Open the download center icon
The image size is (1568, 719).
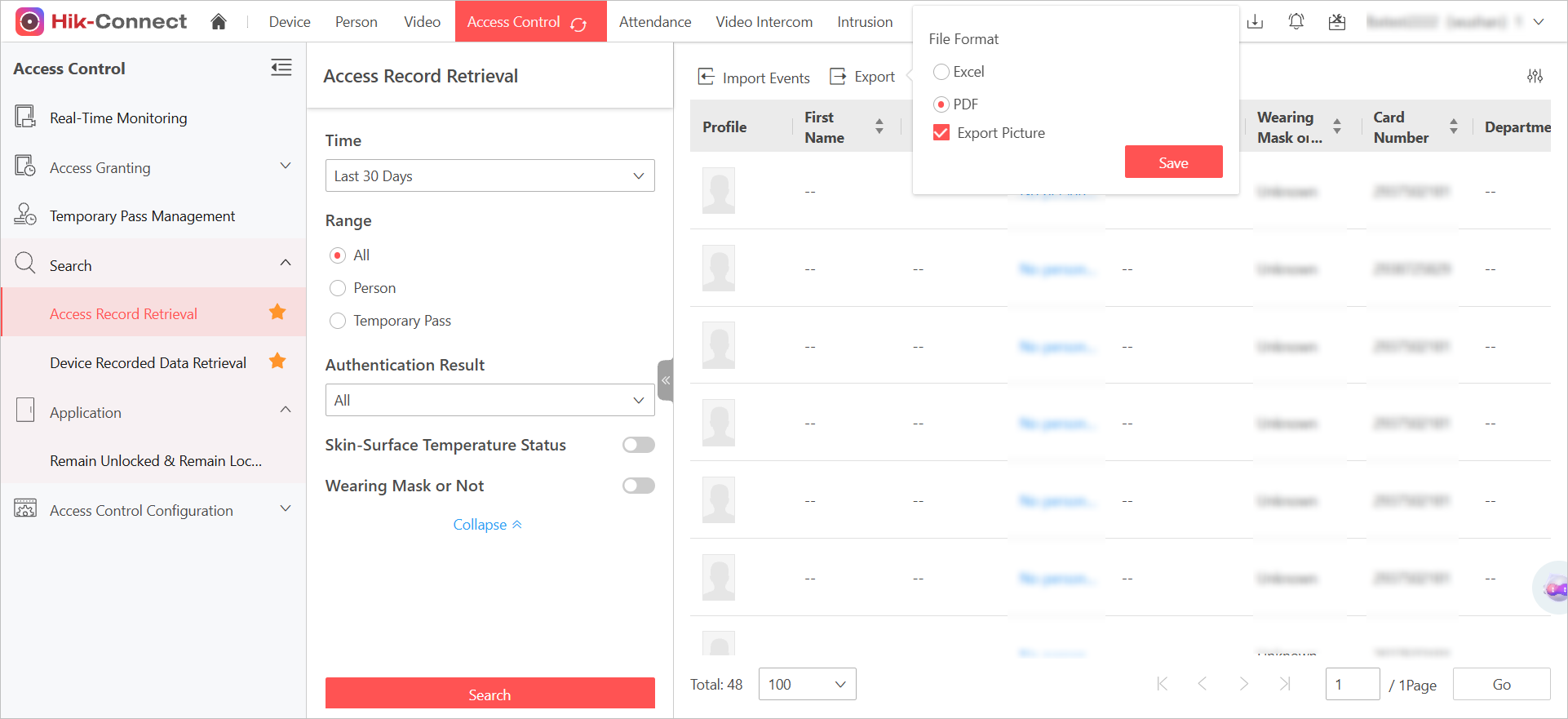point(1256,22)
